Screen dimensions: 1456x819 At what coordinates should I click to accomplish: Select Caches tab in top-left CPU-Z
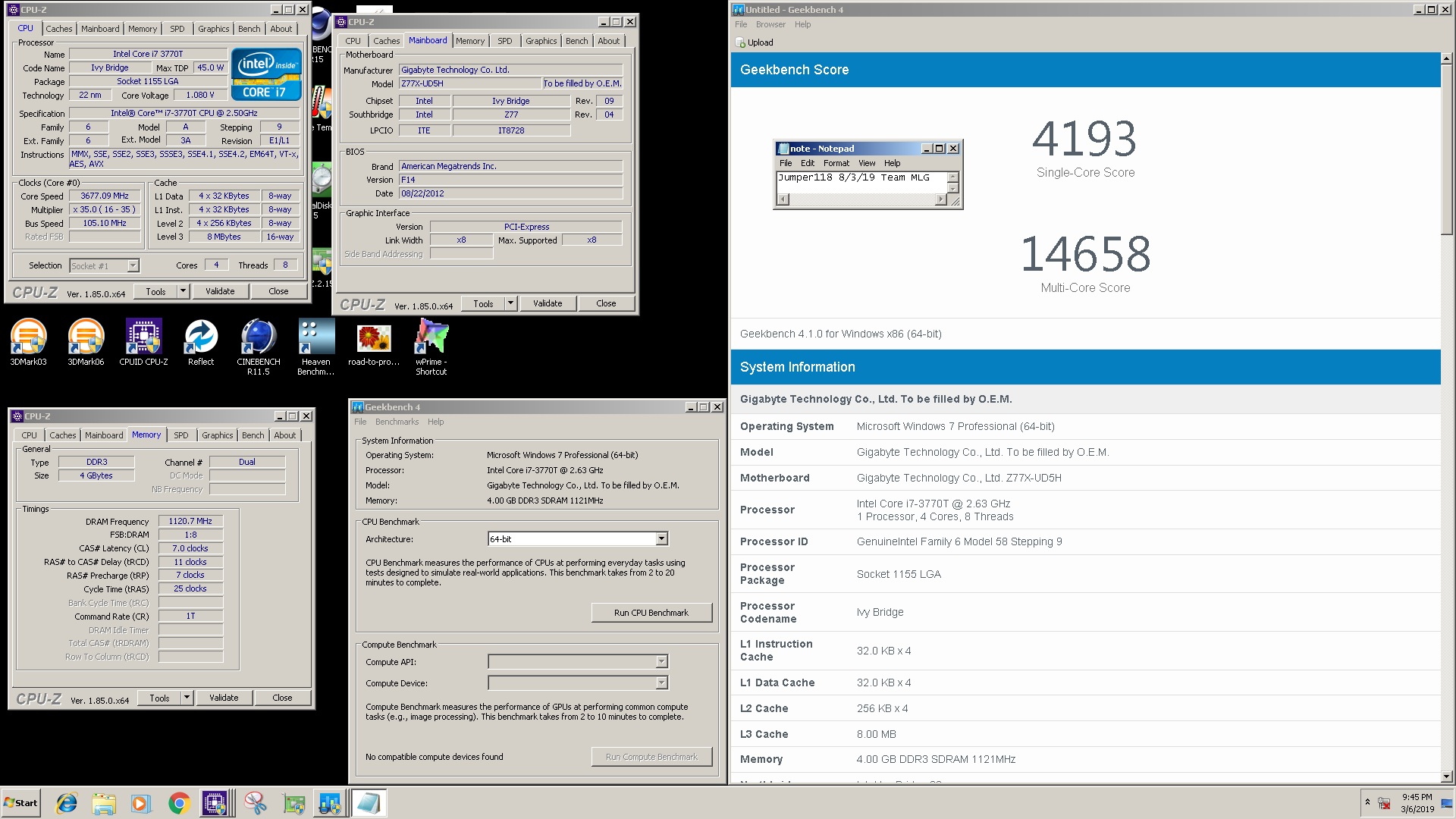(x=59, y=29)
